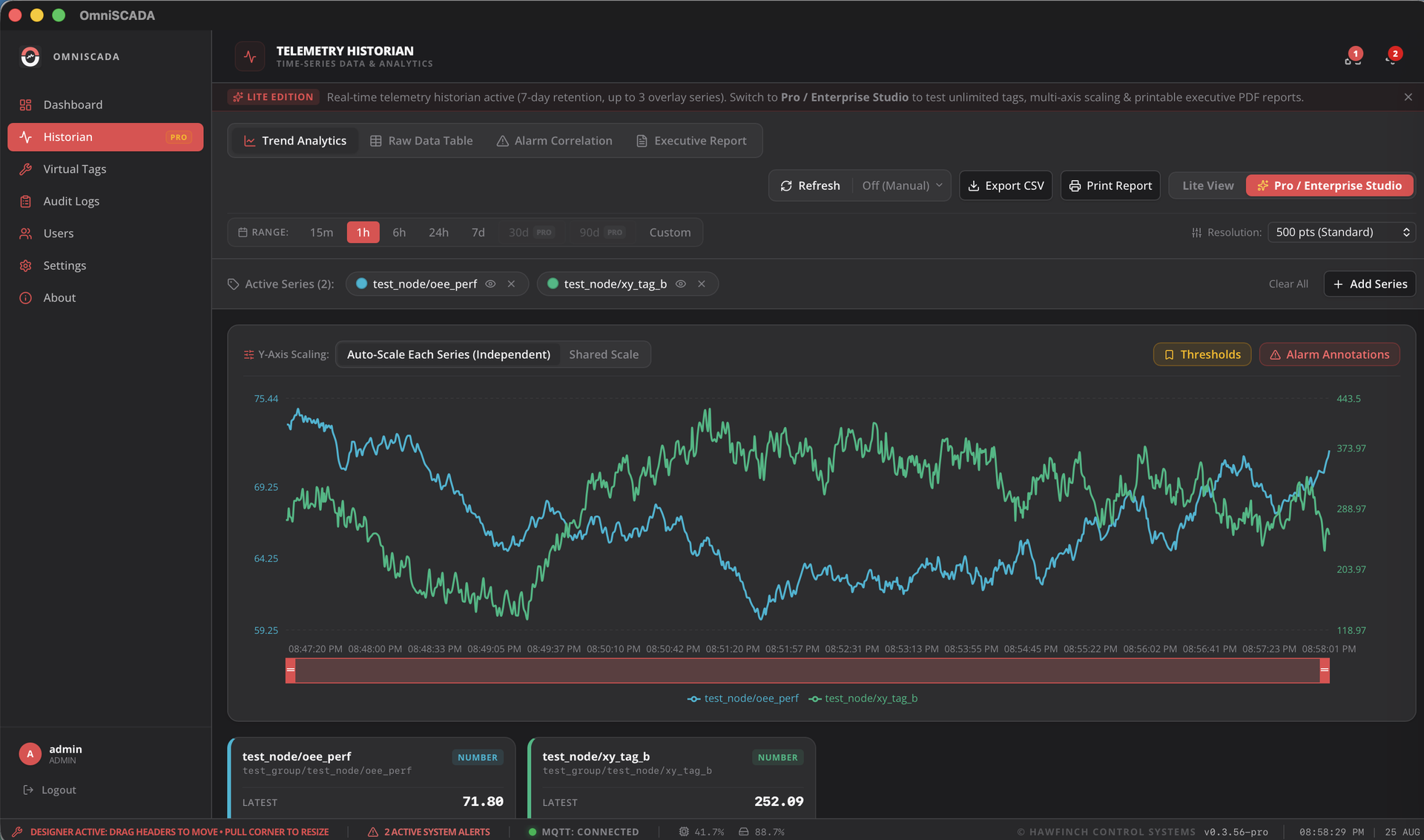Open the auto-refresh Off (Manual) dropdown
The image size is (1424, 840).
point(901,185)
